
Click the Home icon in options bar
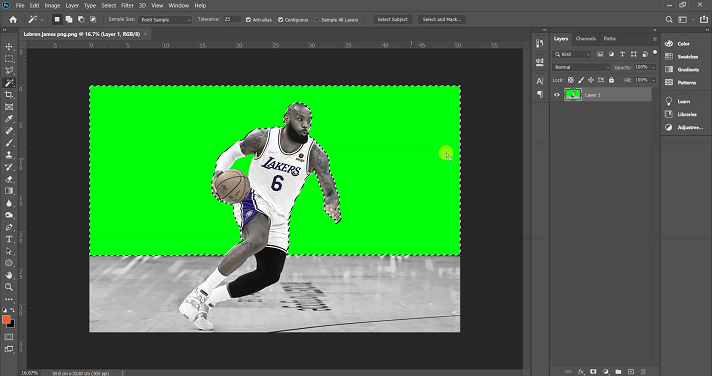pyautogui.click(x=13, y=20)
